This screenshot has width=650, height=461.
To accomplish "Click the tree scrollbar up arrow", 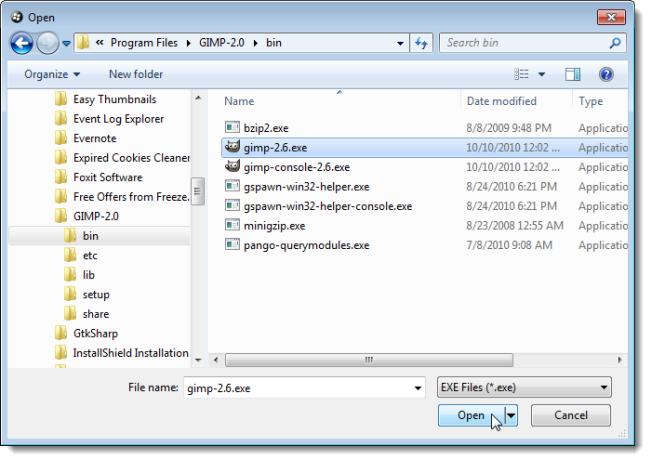I will click(198, 98).
